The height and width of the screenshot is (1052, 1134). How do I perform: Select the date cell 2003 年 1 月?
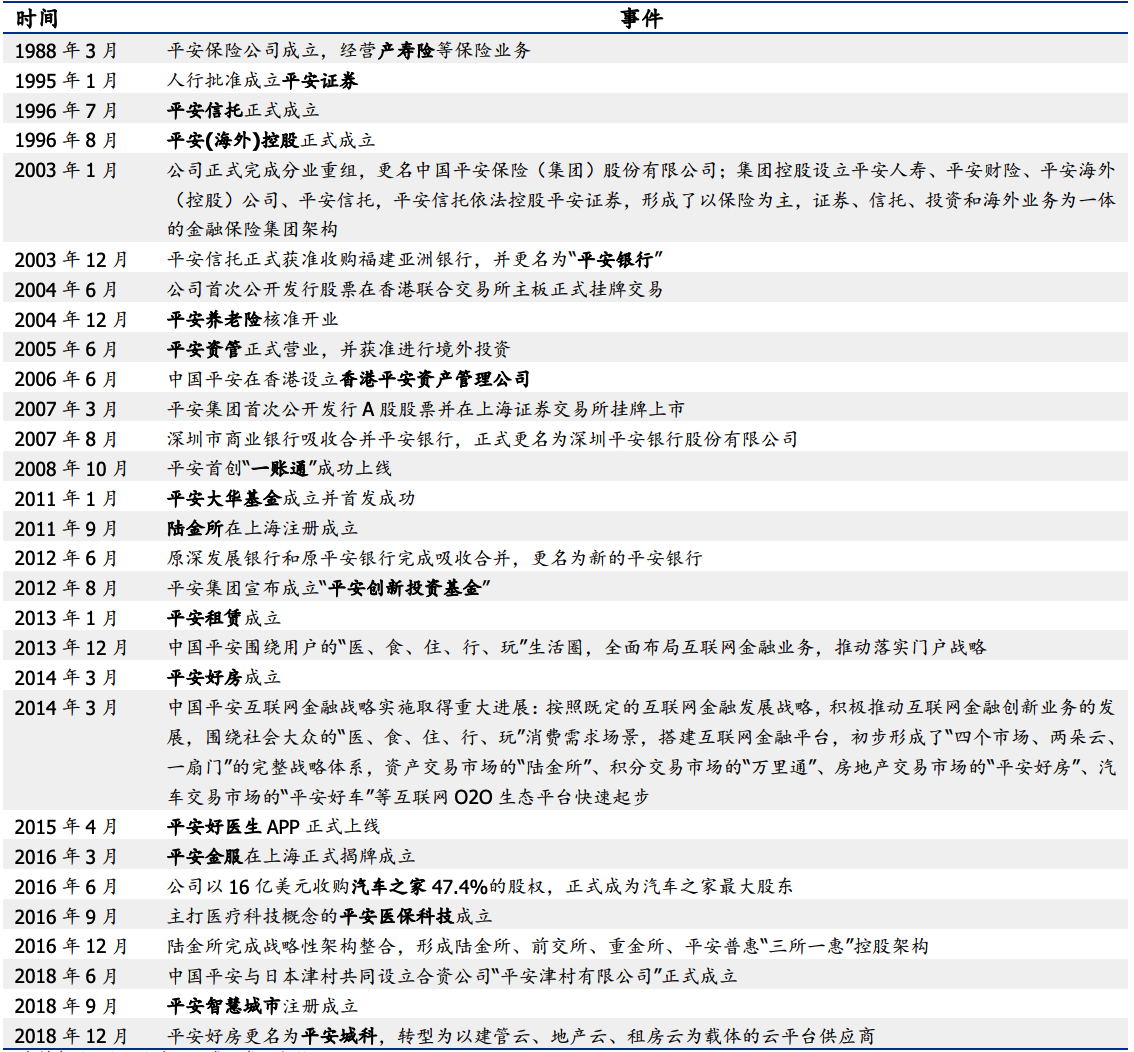pyautogui.click(x=66, y=171)
